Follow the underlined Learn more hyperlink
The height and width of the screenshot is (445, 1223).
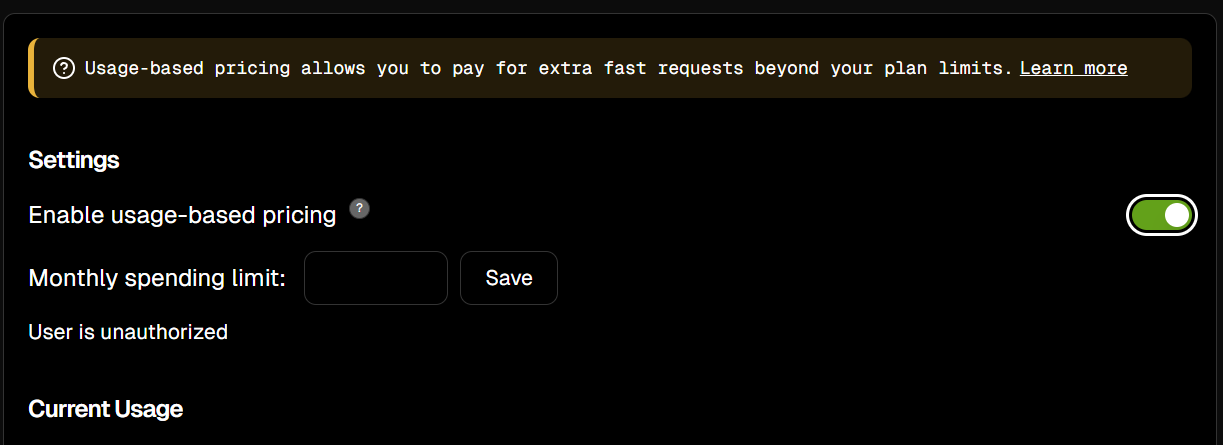1074,68
